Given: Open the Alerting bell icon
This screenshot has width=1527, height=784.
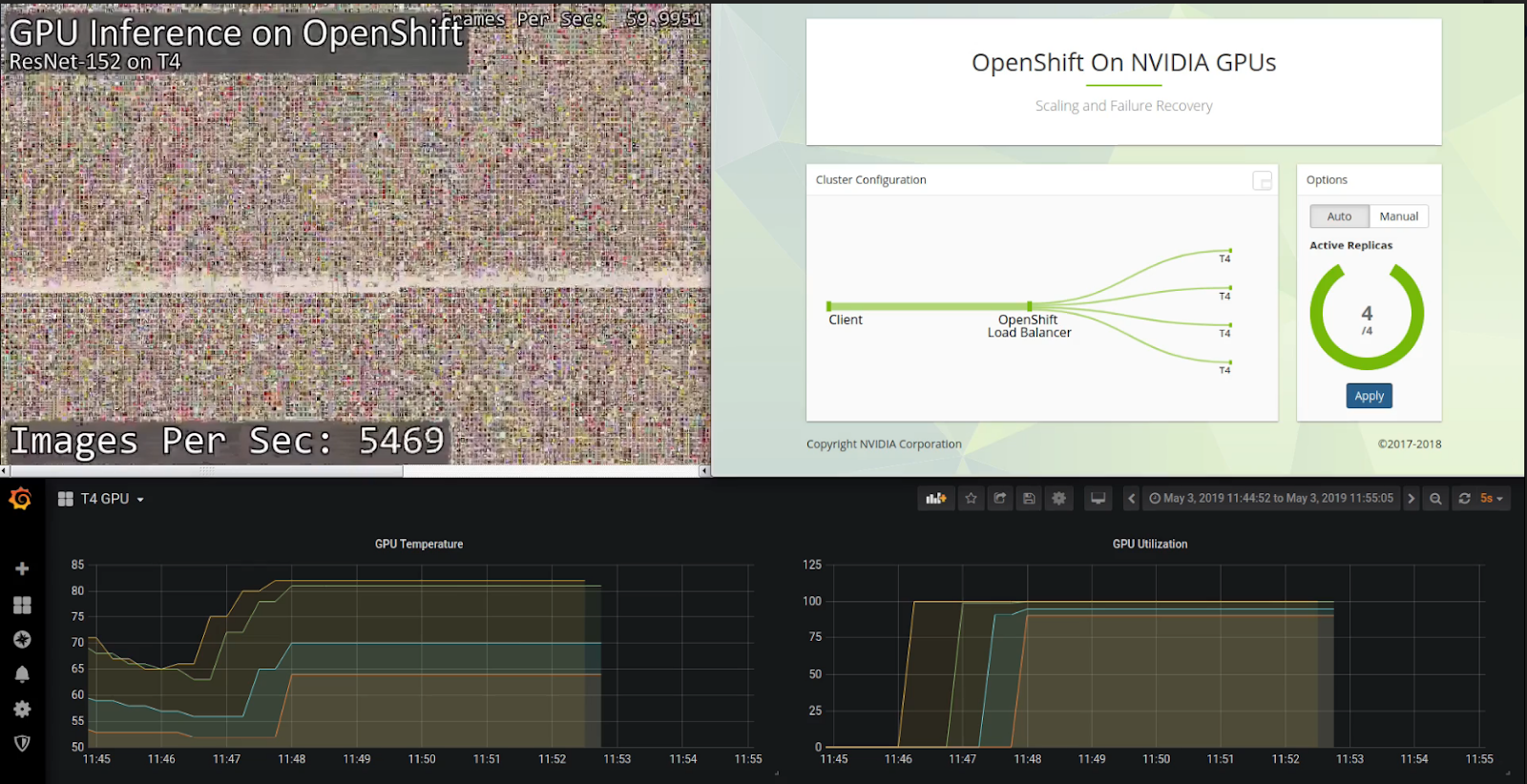Looking at the screenshot, I should tap(22, 674).
